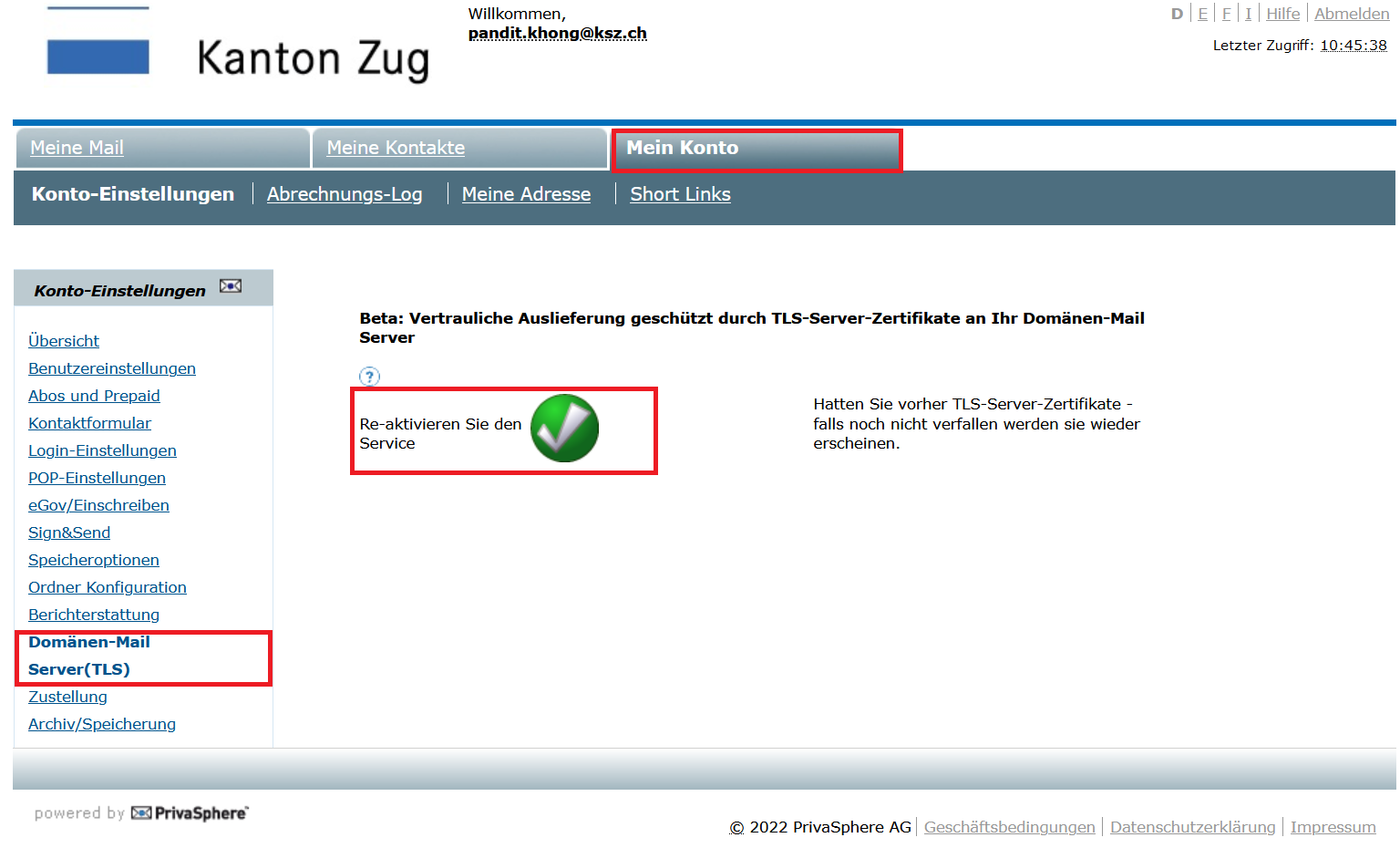Screen dimensions: 1400x848
Task: Click the Hilfe link at top
Action: pyautogui.click(x=1282, y=14)
